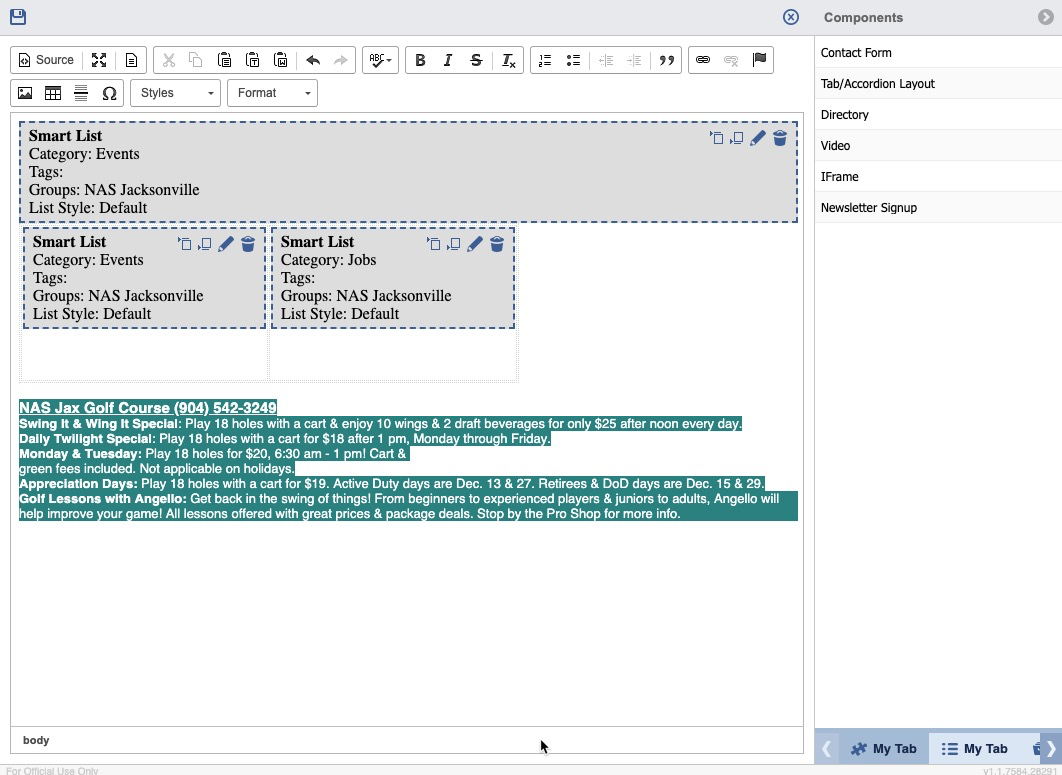Maximize the editor with fullscreen icon
This screenshot has width=1062, height=775.
pos(99,60)
